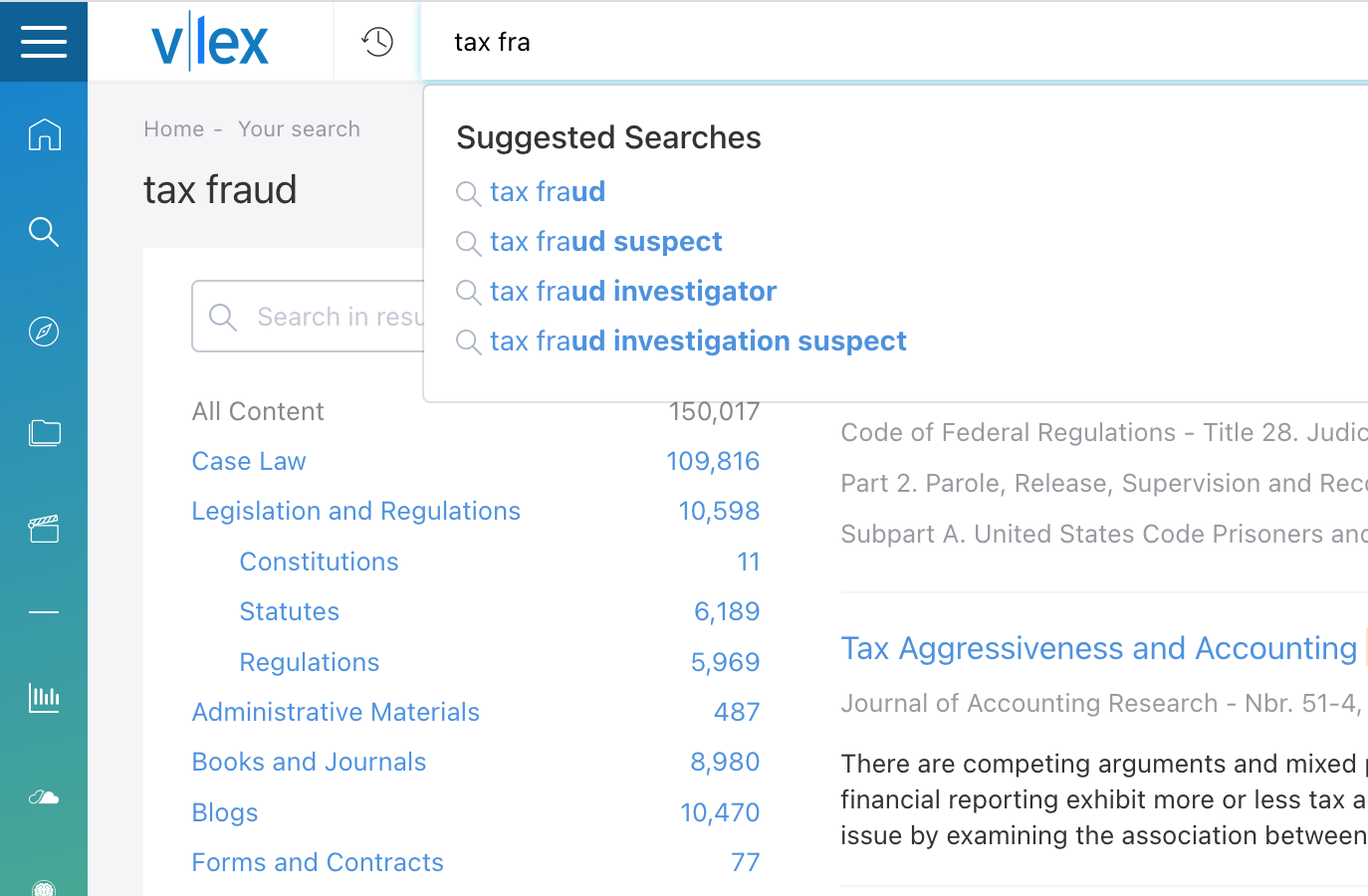Open the sidebar search icon
Viewport: 1368px width, 896px height.
(x=44, y=232)
